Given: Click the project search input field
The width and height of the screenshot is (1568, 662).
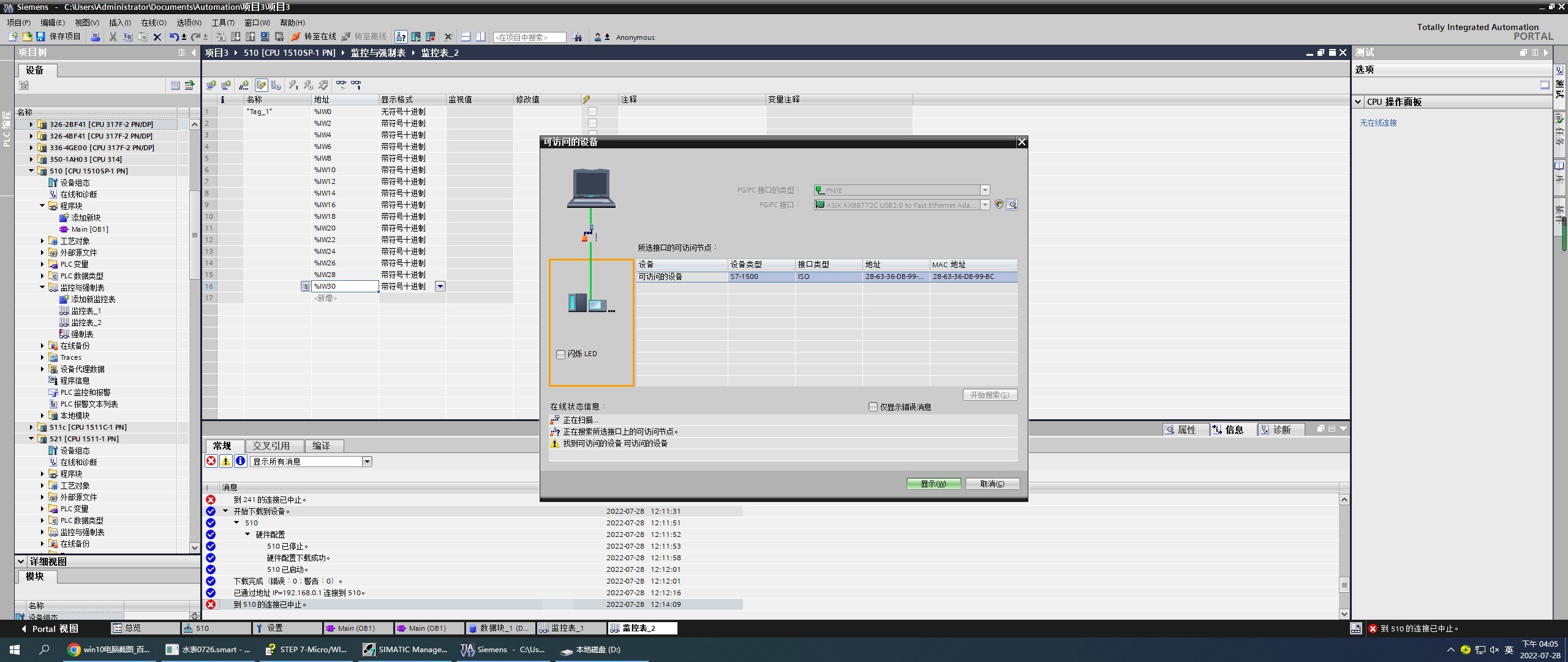Looking at the screenshot, I should click(529, 37).
